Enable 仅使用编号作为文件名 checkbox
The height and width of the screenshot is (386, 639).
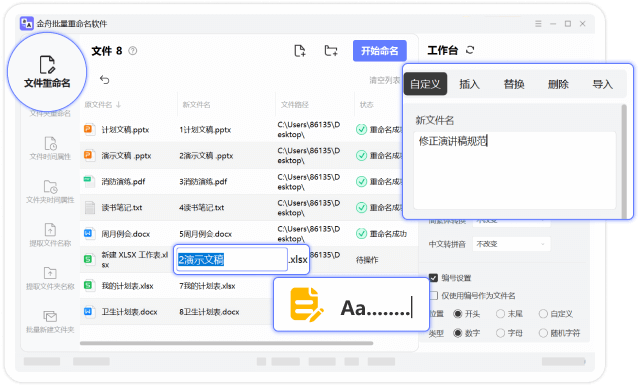tap(434, 296)
